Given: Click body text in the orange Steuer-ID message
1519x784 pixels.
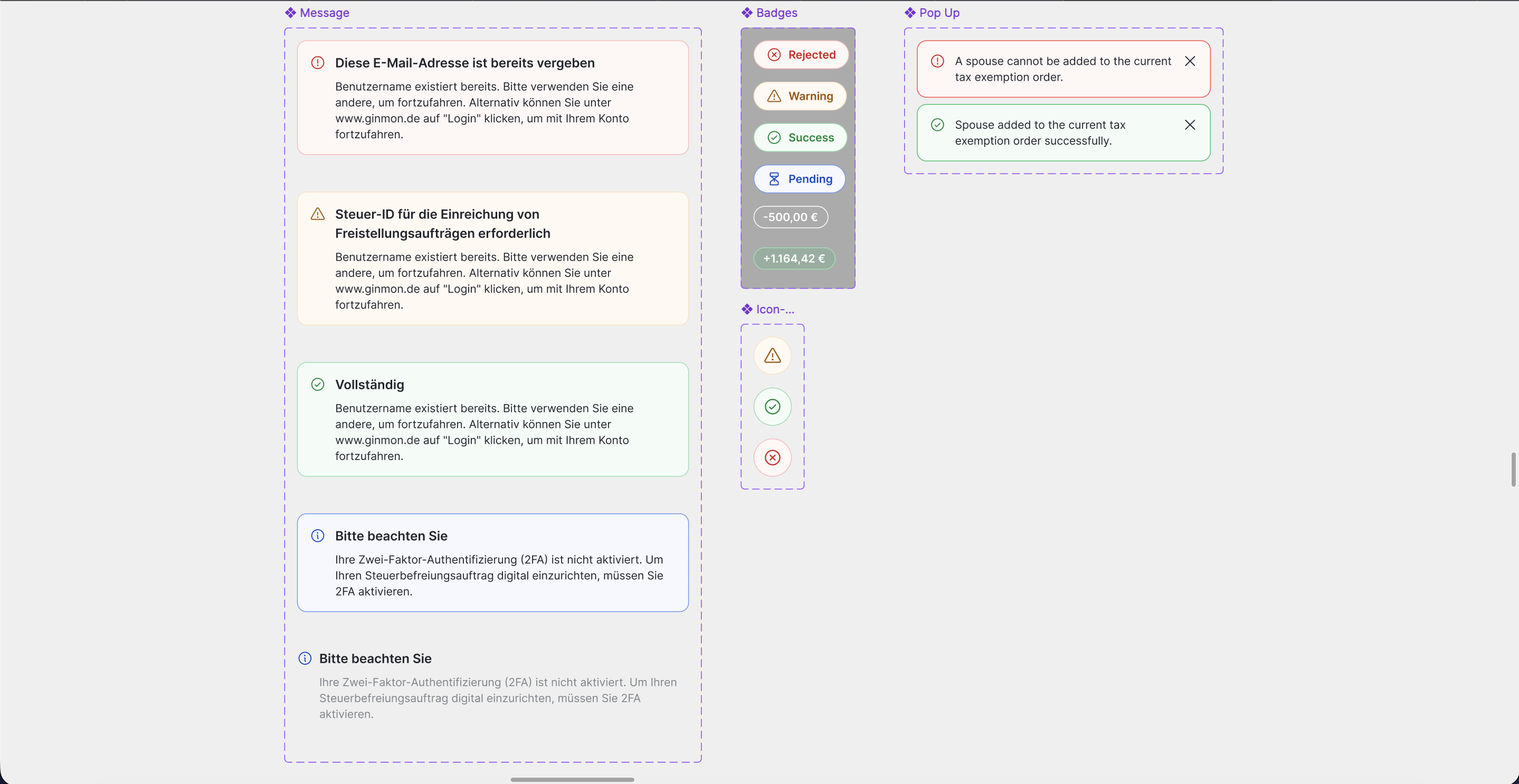Looking at the screenshot, I should [484, 281].
